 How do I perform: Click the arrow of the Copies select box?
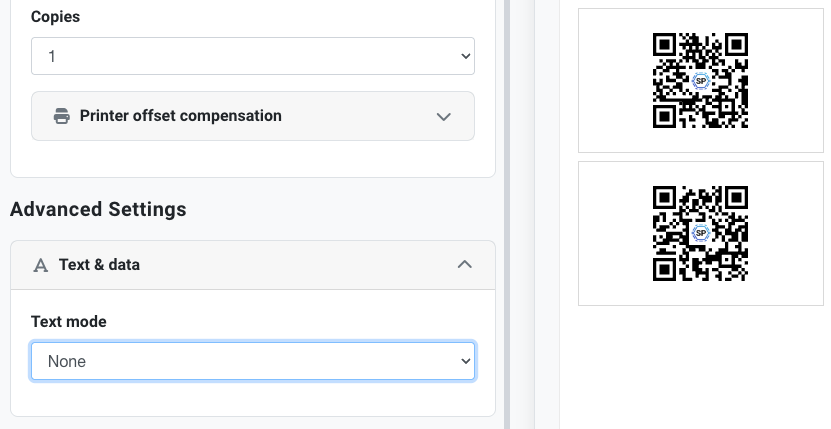[x=466, y=56]
